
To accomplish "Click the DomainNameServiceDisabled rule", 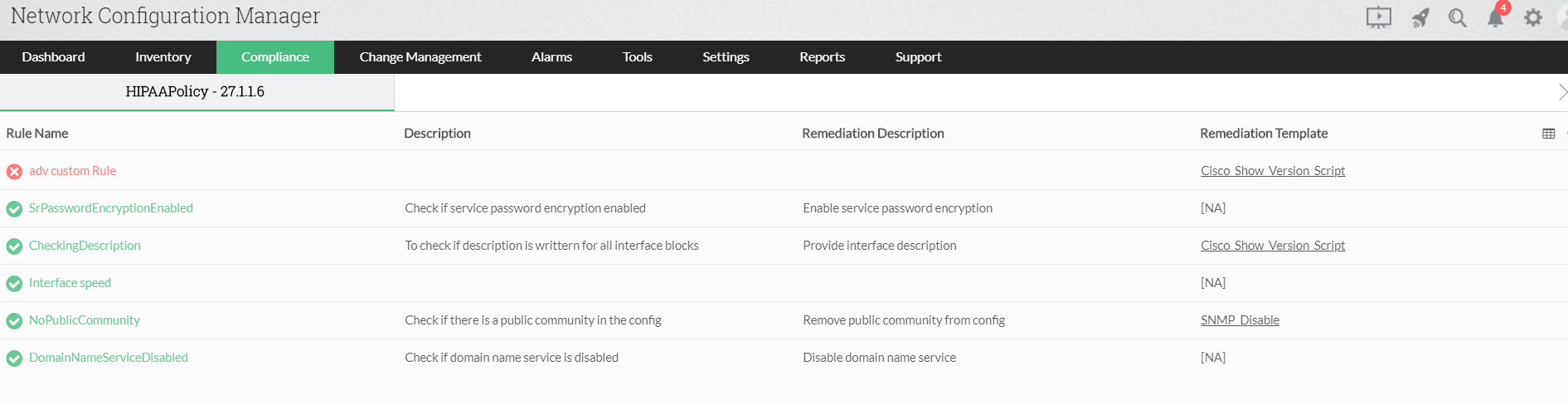I will (109, 358).
